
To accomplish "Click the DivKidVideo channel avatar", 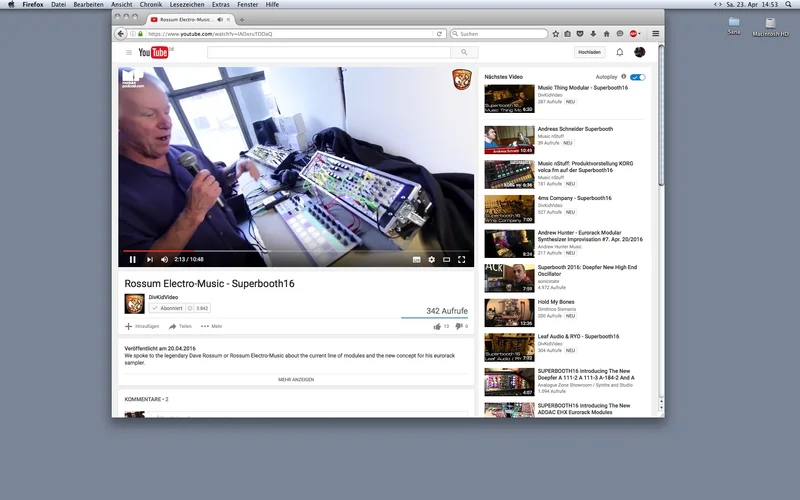I will pos(134,304).
